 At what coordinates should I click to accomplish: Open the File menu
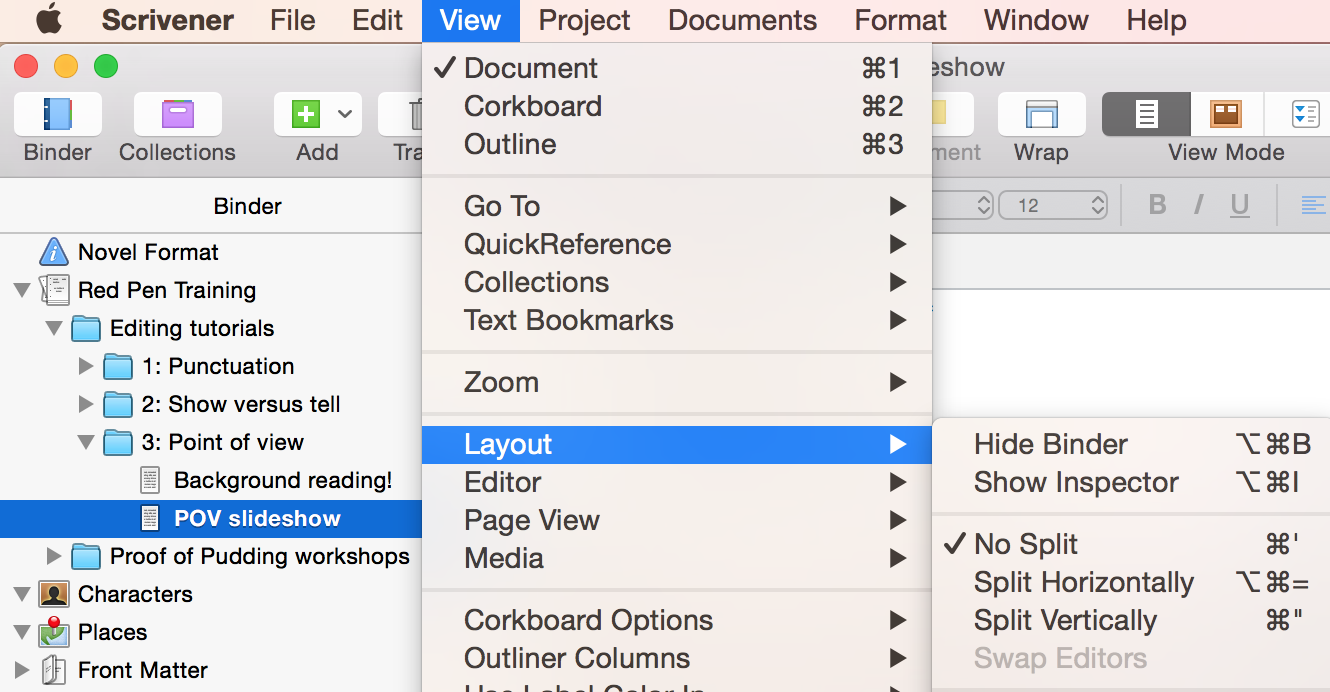(293, 20)
